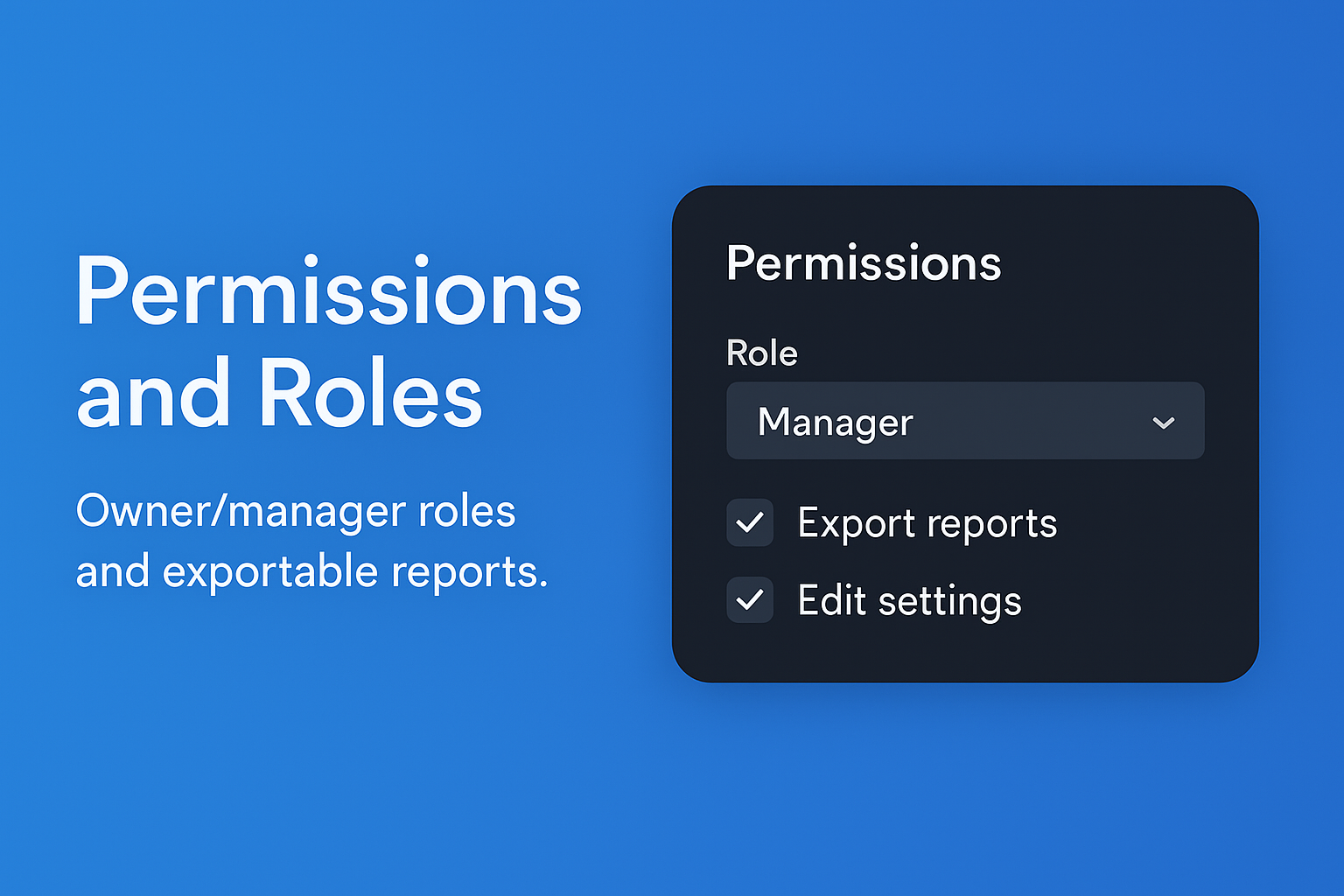Click the checkmark icon beside Export reports
The image size is (1344, 896).
click(750, 522)
